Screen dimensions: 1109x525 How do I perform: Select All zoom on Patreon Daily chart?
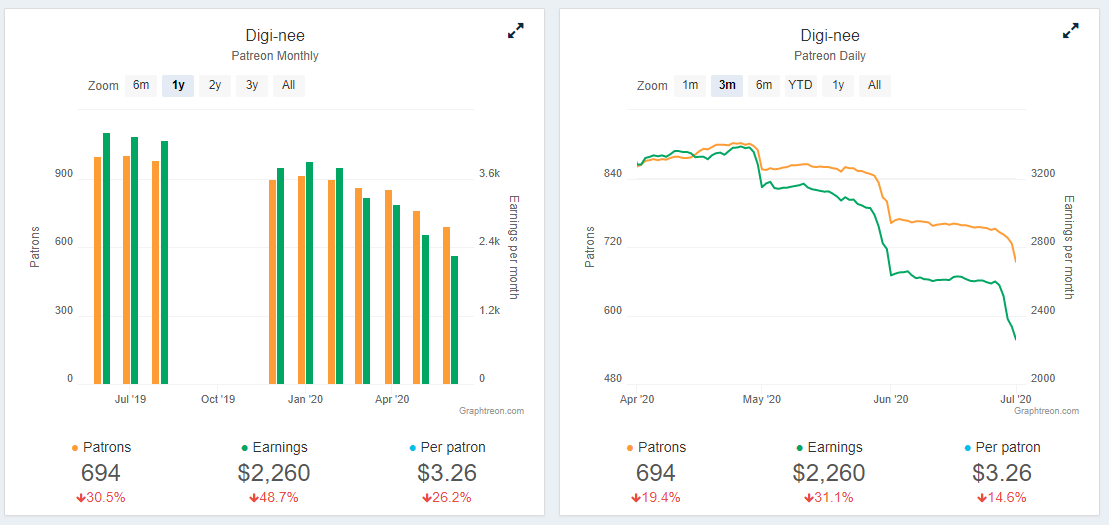(x=875, y=86)
